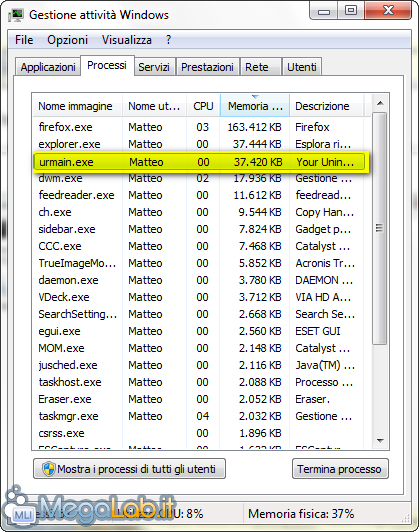Viewport: 419px width, 532px height.
Task: Open the Visualizza menu
Action: point(127,40)
